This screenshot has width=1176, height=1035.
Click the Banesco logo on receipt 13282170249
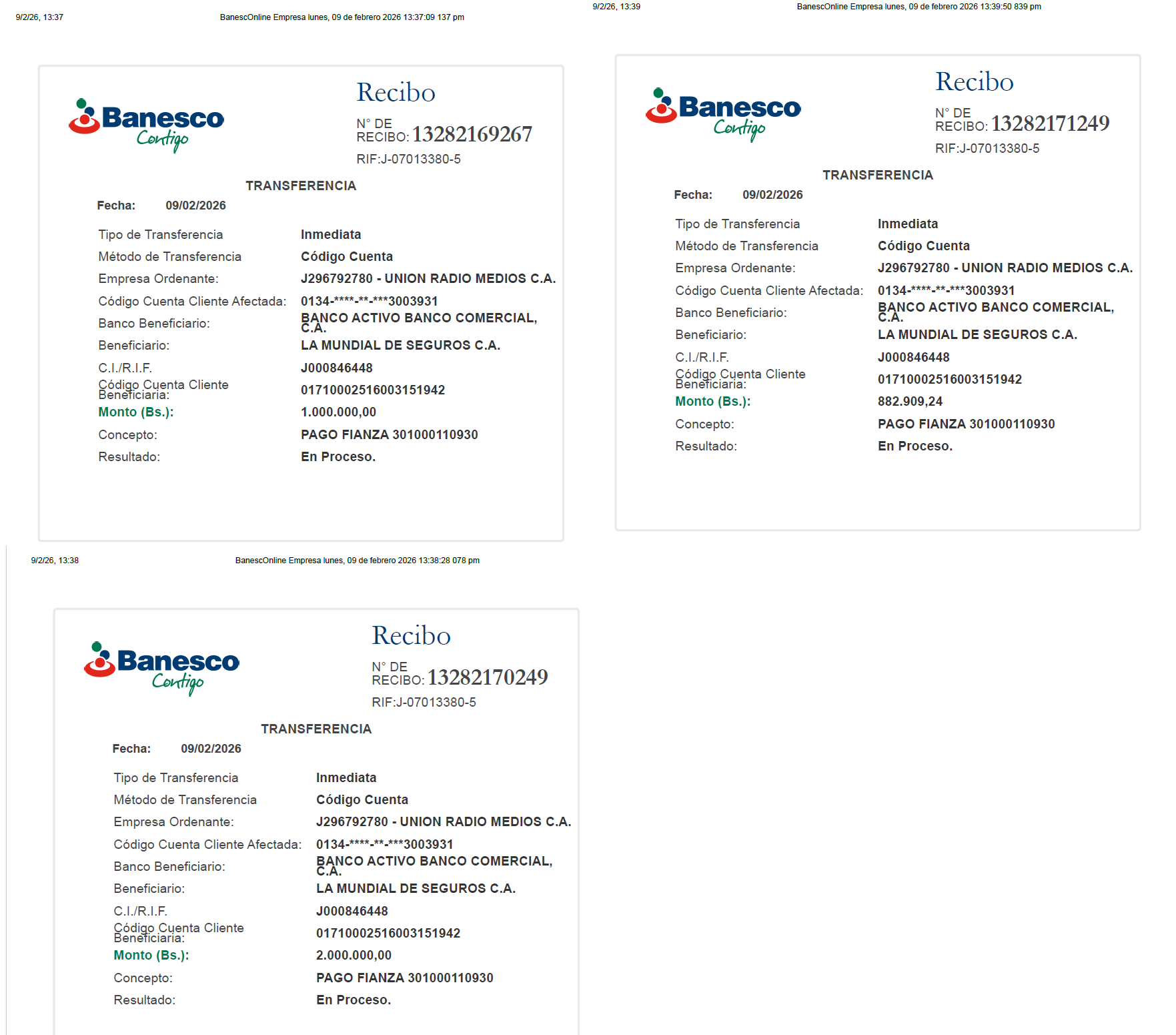(x=162, y=667)
